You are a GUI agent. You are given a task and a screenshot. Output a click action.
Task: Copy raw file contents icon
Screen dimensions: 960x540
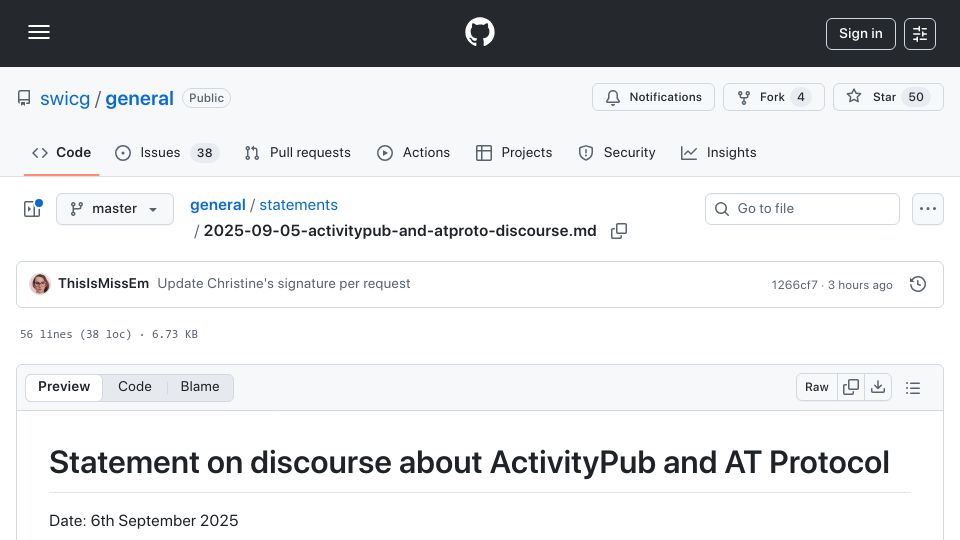[x=850, y=387]
